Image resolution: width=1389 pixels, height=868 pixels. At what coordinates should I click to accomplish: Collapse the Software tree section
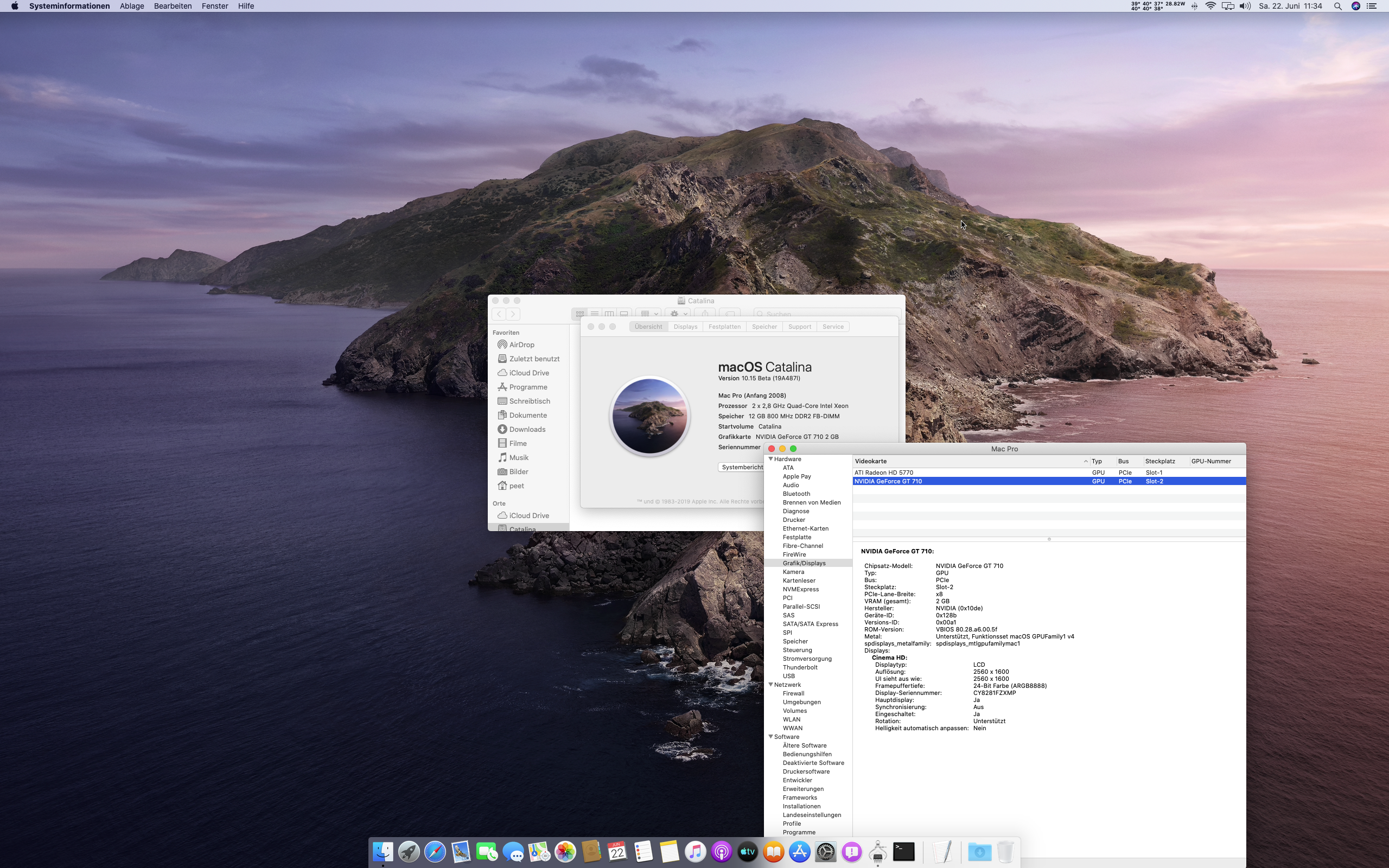771,737
